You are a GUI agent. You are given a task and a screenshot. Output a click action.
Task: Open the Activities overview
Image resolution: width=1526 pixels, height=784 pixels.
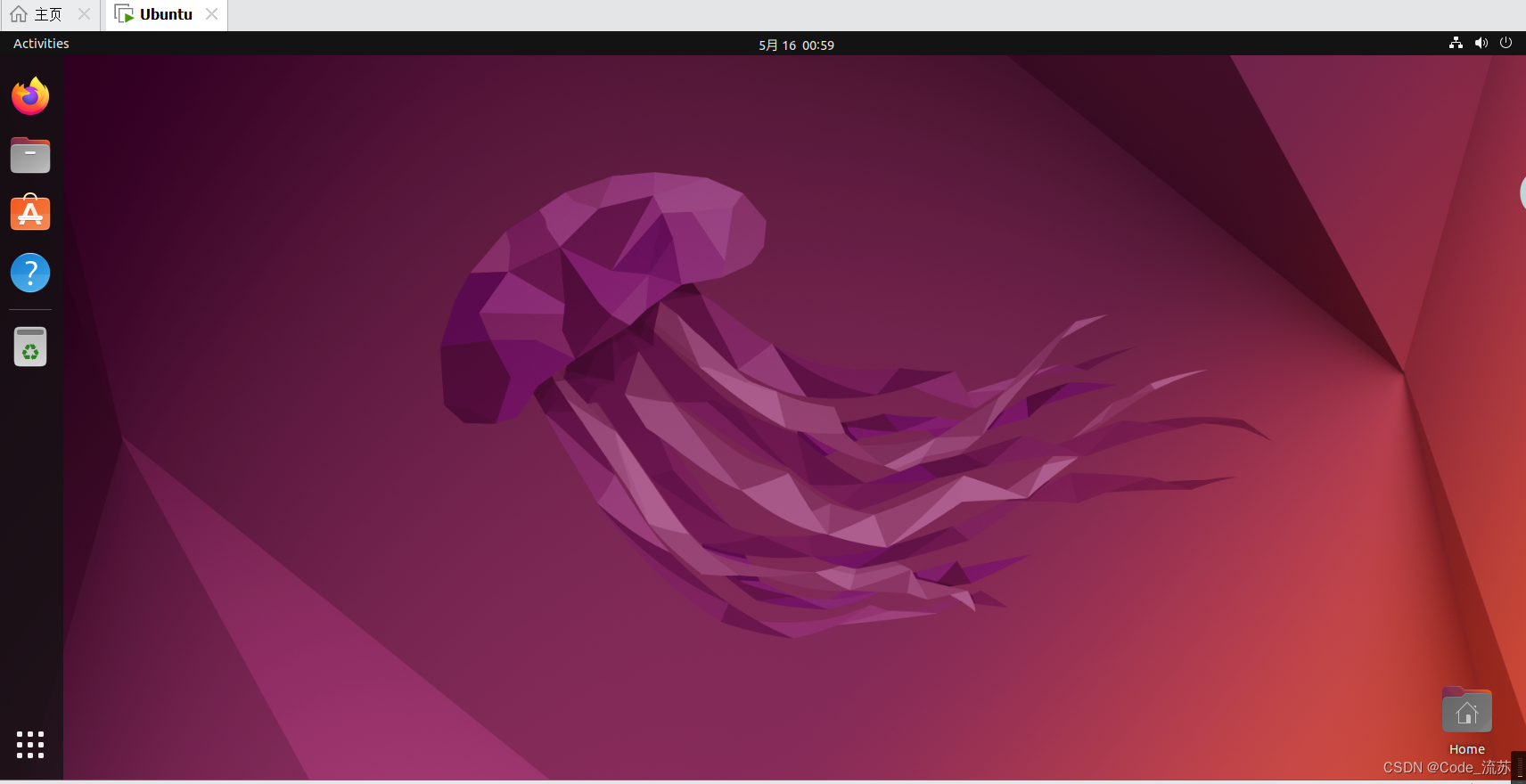41,44
